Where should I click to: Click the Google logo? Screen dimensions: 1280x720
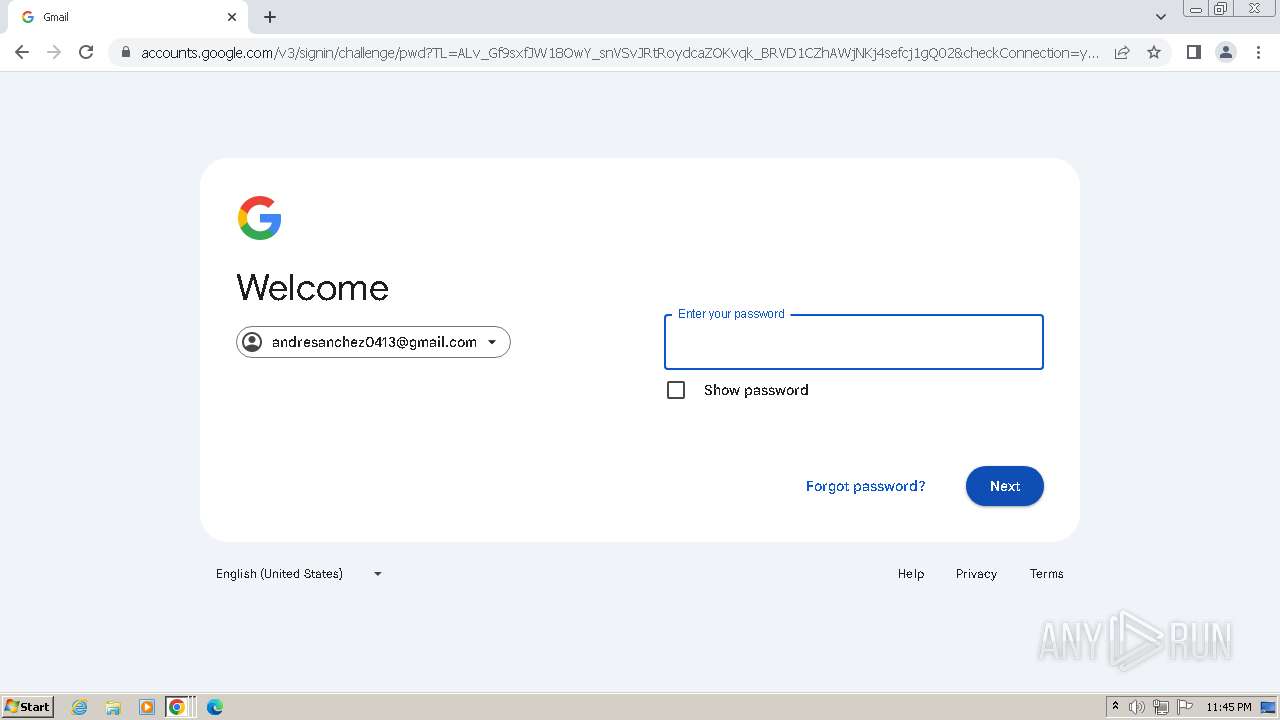tap(259, 218)
